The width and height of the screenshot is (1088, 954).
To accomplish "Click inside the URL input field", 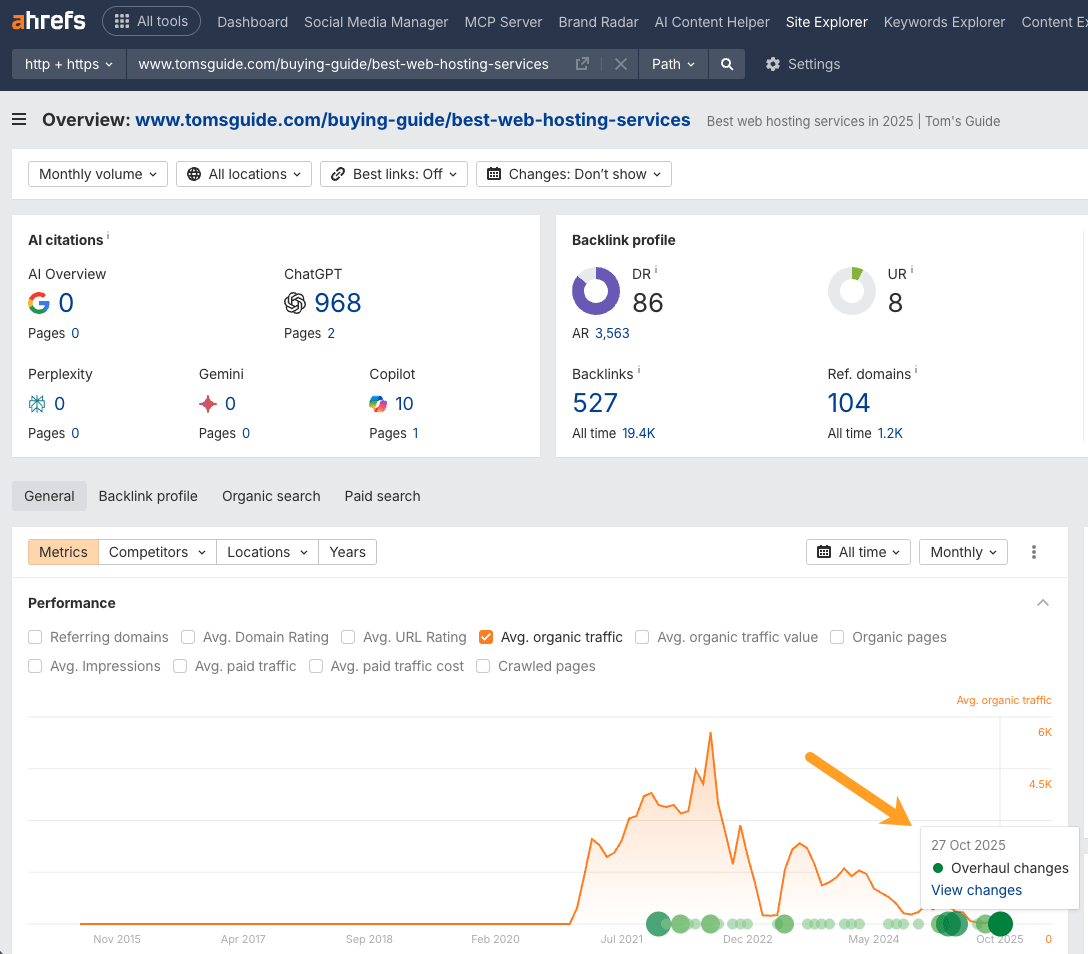I will pos(343,64).
